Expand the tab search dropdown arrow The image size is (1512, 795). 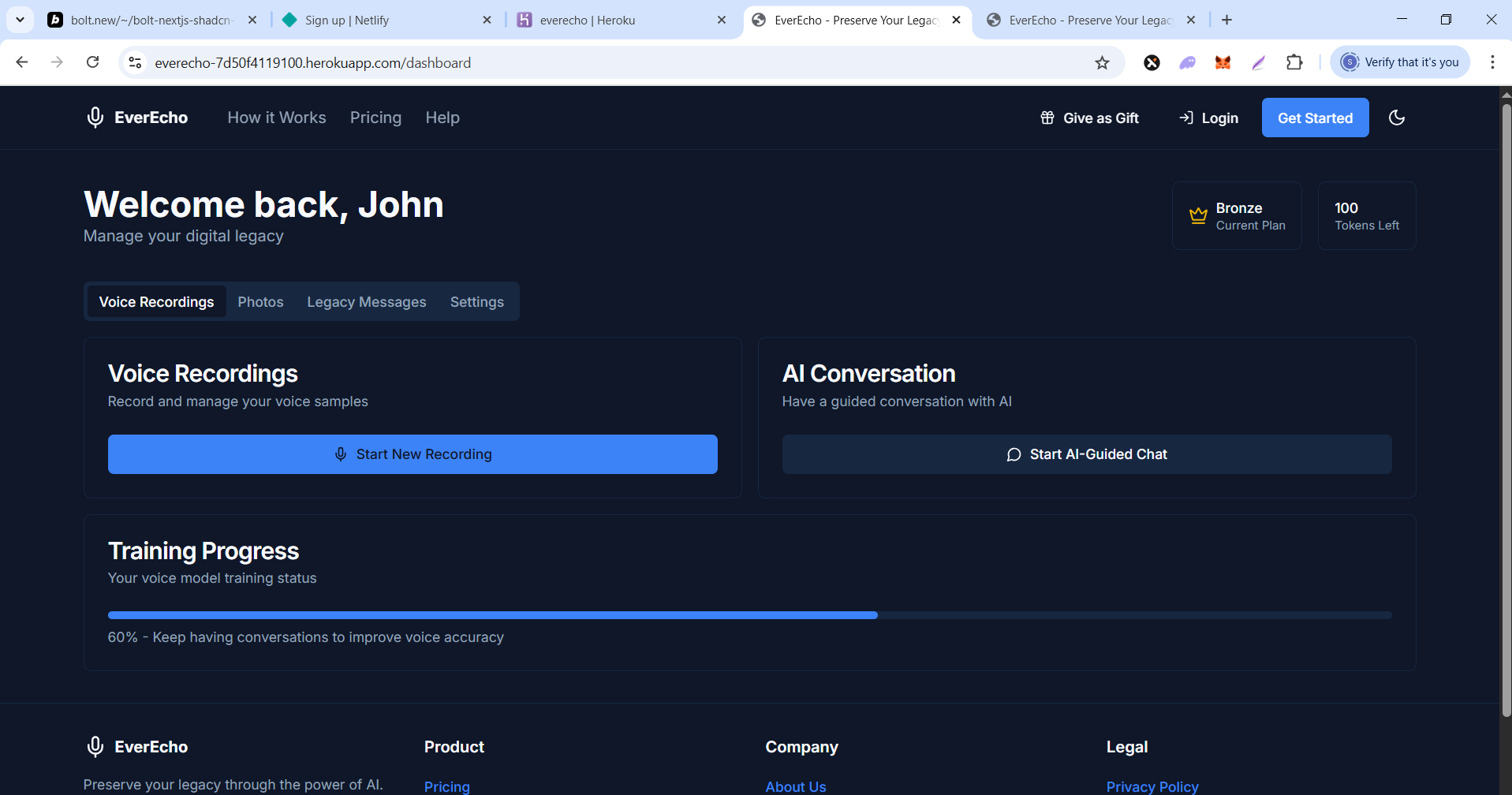20,20
